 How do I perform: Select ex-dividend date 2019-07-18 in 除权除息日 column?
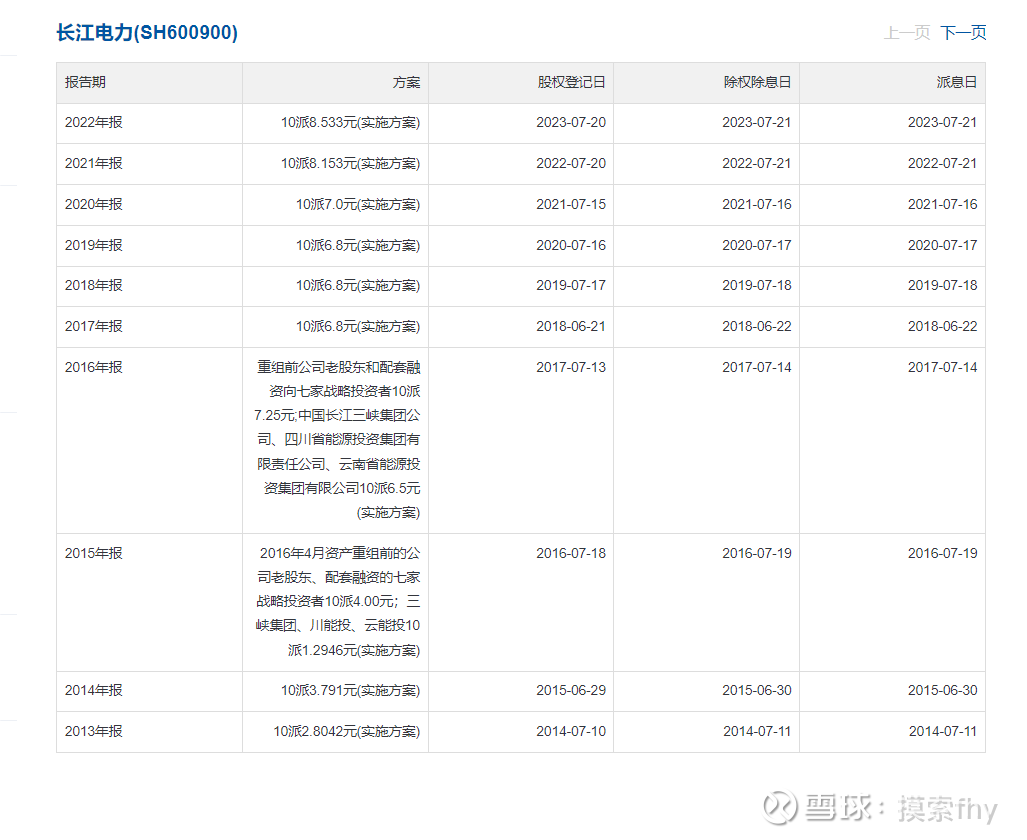tap(757, 286)
